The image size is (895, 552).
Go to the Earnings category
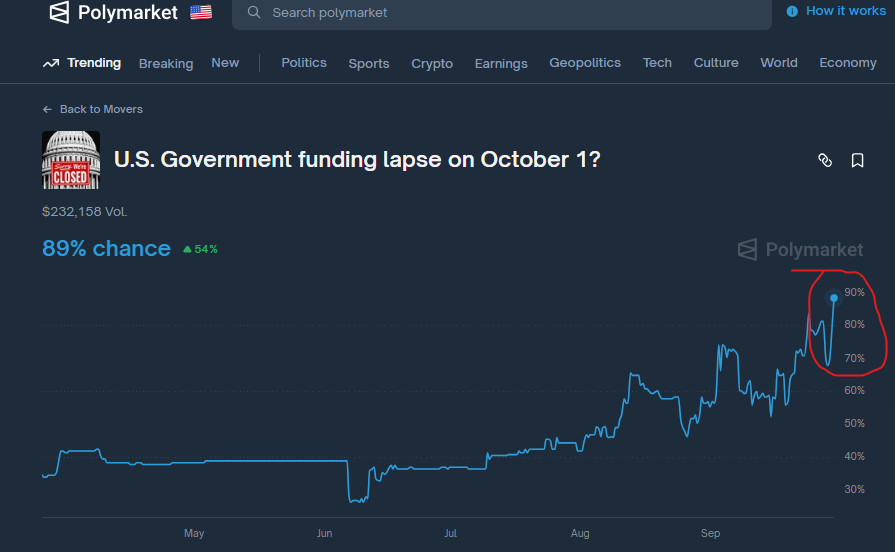[x=501, y=63]
